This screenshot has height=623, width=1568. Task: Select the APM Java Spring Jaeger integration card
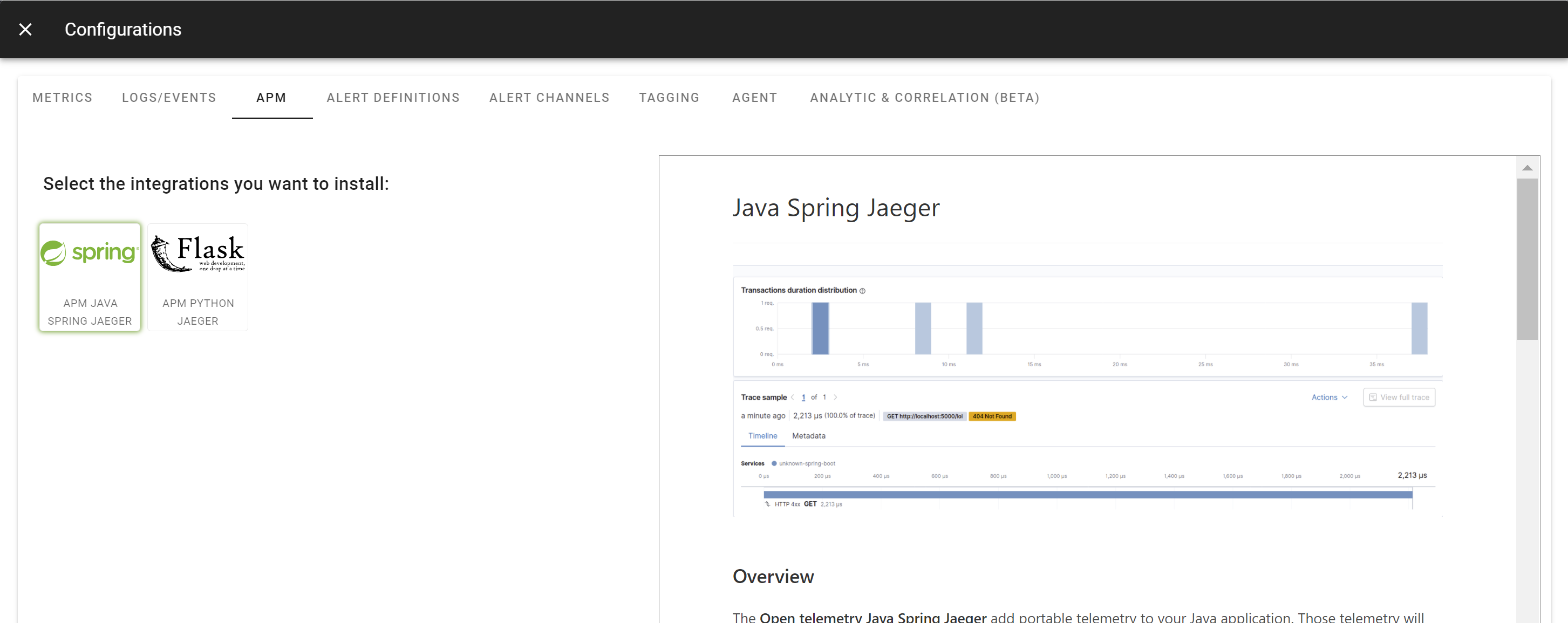click(x=90, y=277)
